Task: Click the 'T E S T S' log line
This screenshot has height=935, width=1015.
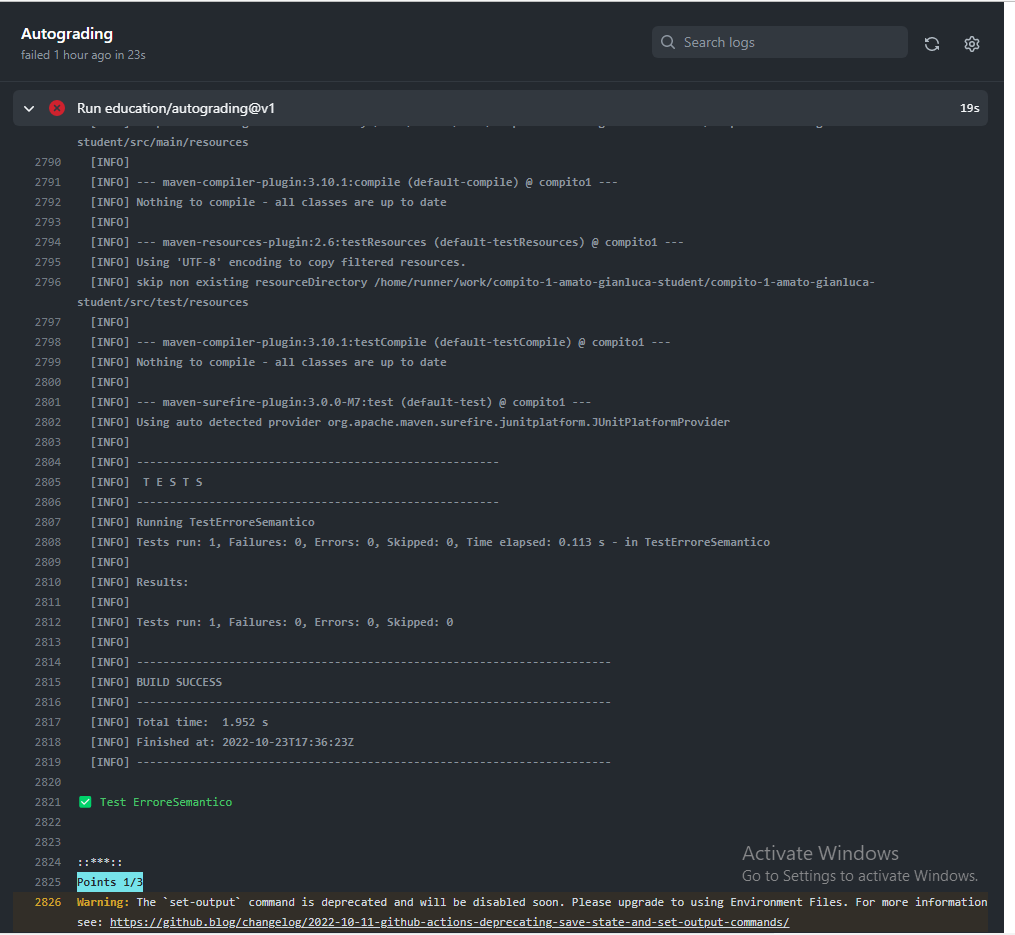Action: tap(147, 482)
